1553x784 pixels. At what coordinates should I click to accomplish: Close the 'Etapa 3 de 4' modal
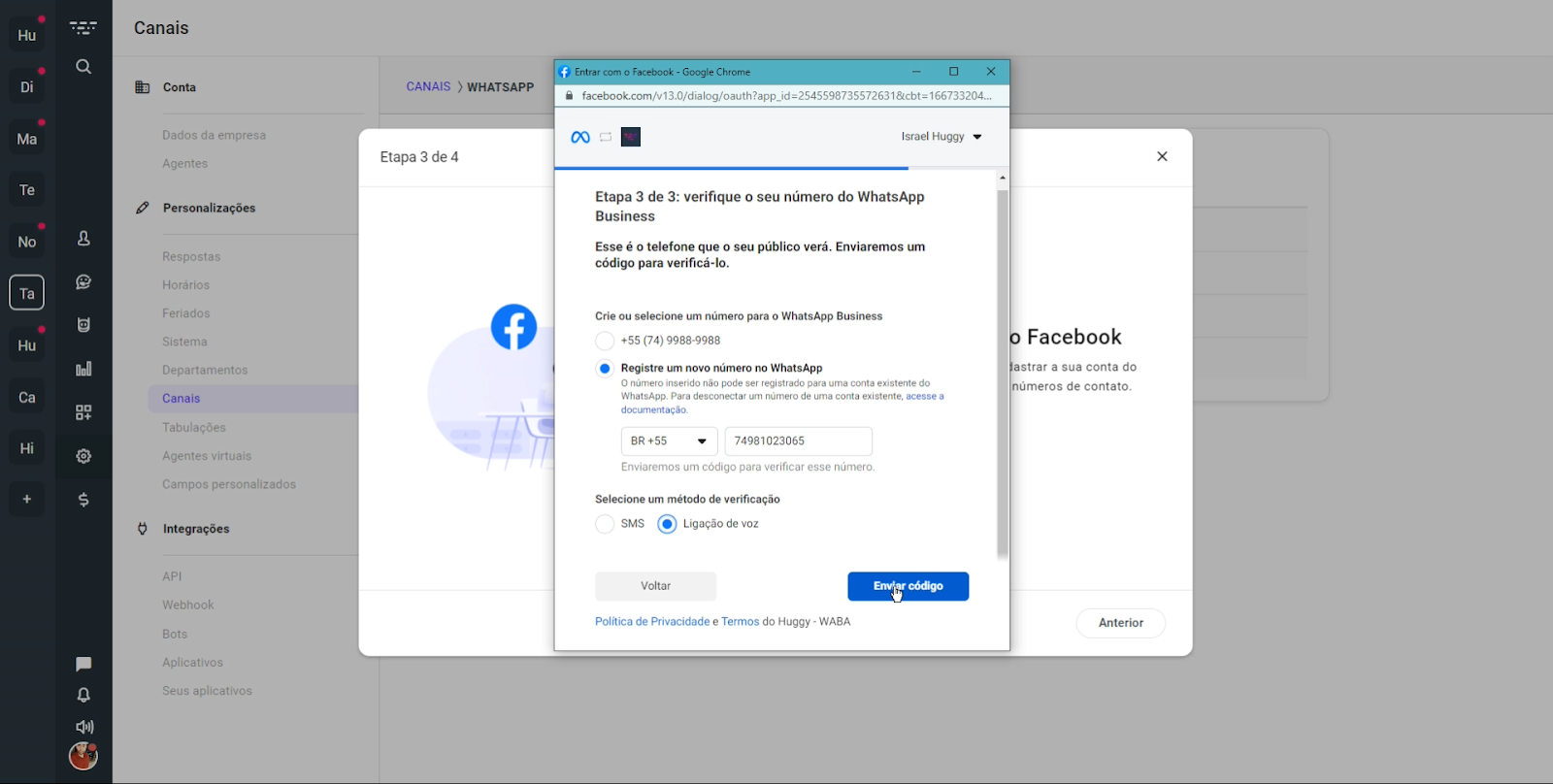pyautogui.click(x=1162, y=156)
